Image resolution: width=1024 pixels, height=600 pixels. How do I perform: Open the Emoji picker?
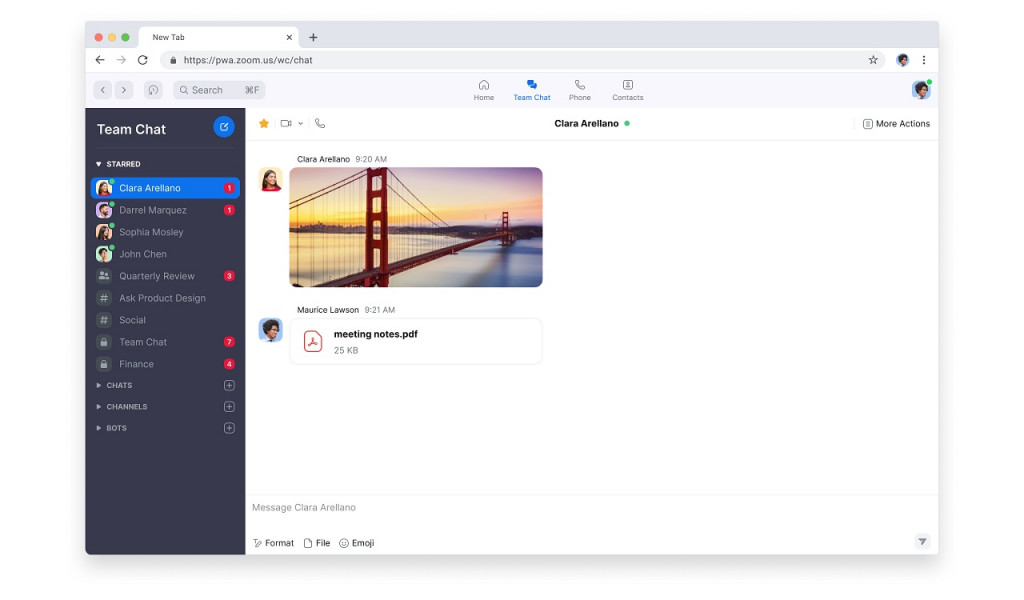click(357, 543)
